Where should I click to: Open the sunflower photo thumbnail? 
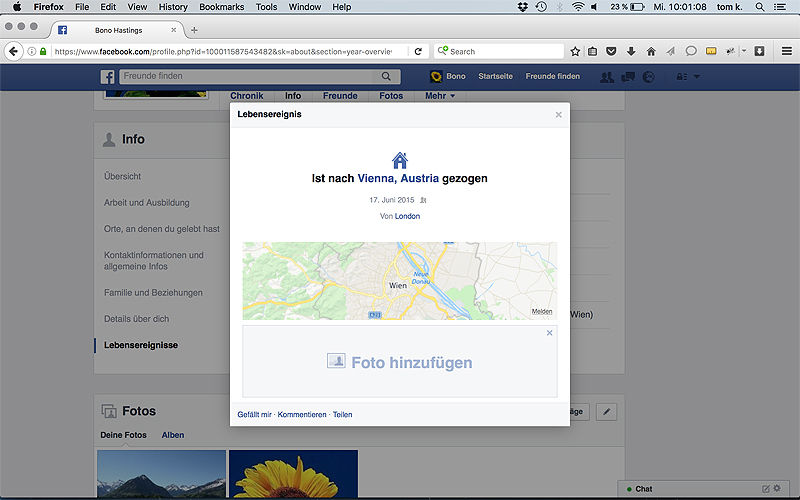(293, 473)
